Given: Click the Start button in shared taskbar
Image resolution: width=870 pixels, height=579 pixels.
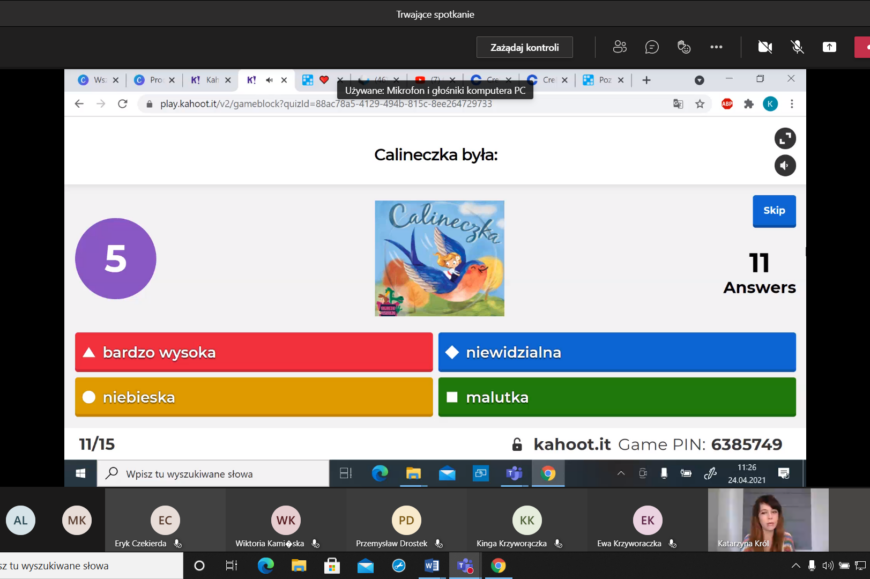Looking at the screenshot, I should click(80, 474).
